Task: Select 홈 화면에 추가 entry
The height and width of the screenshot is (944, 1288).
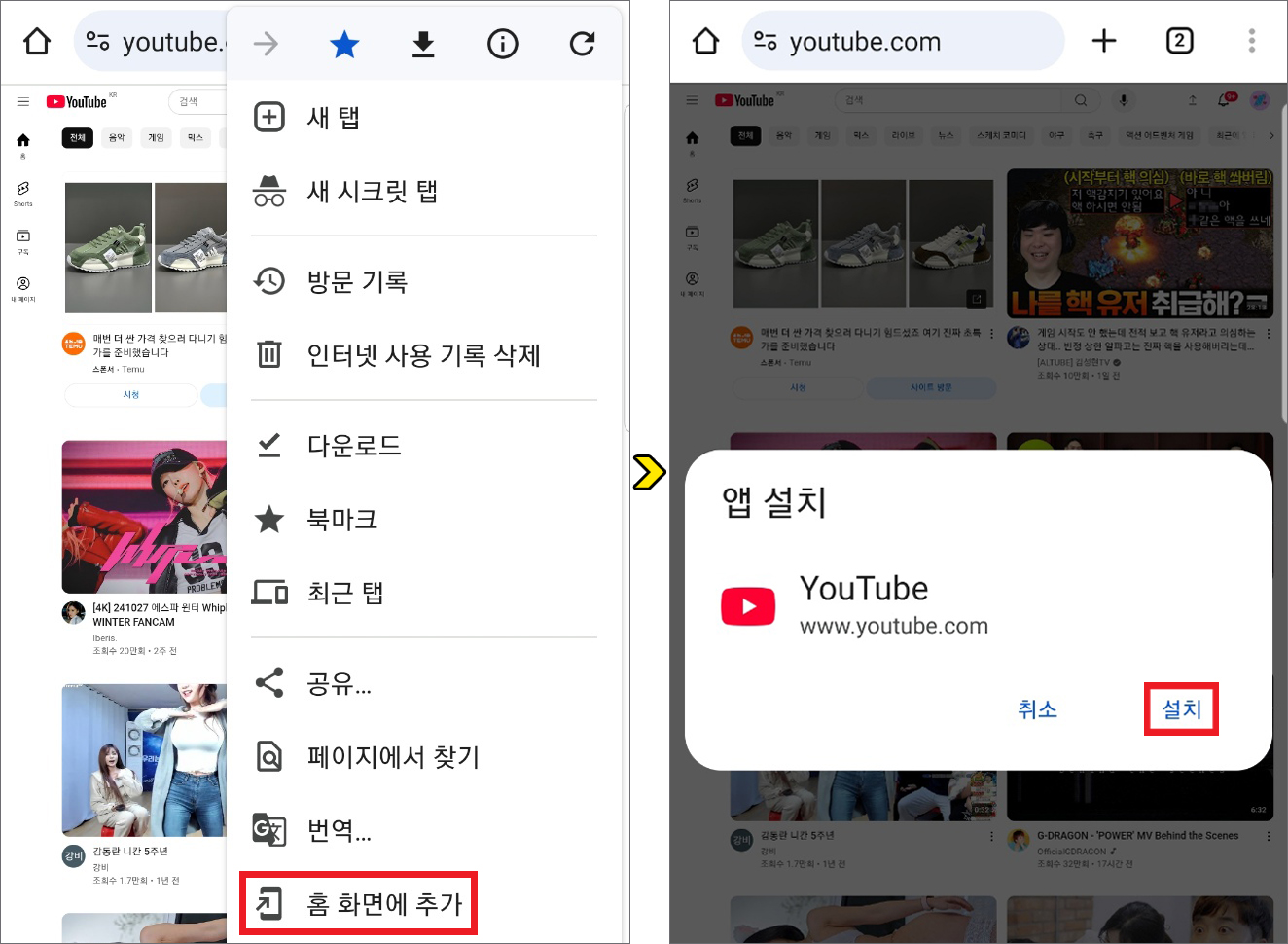Action: coord(358,903)
